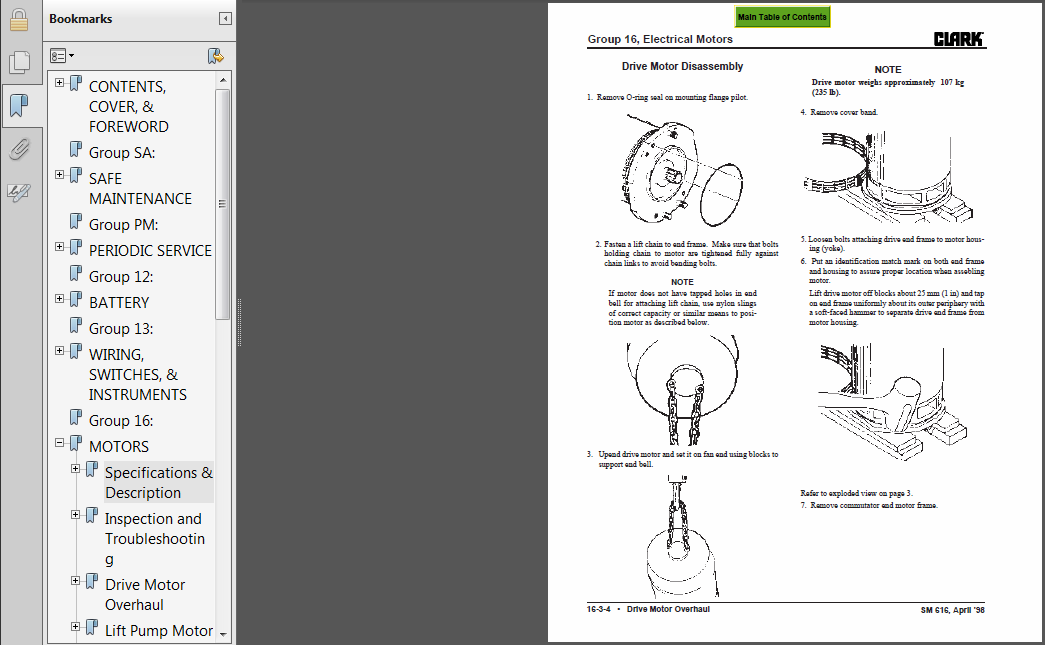Collapse the MOTORS bookmark
The image size is (1045, 645).
tap(59, 442)
